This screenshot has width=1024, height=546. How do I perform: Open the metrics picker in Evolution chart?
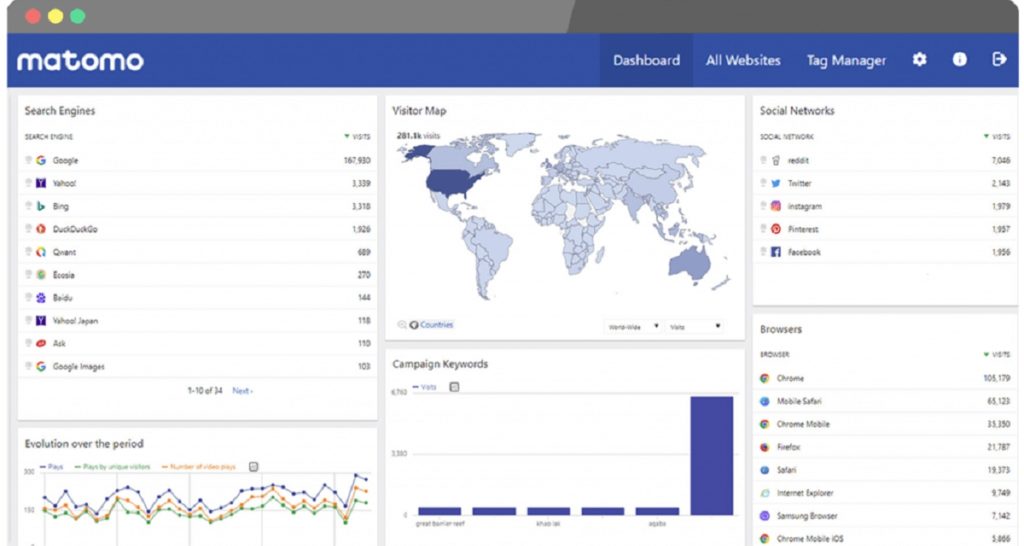253,466
